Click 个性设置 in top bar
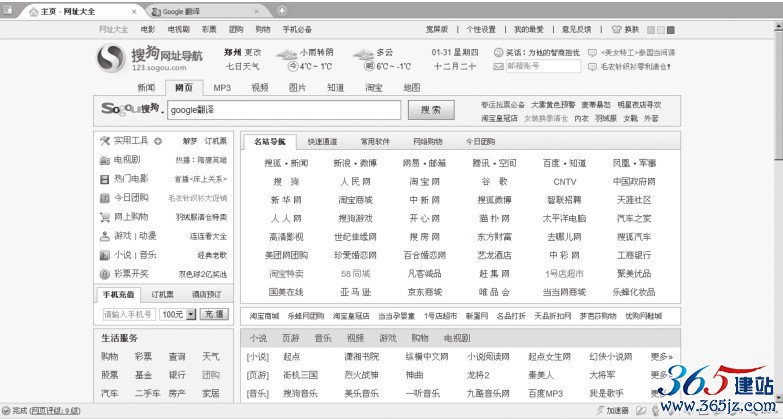783x419 pixels. [x=481, y=29]
